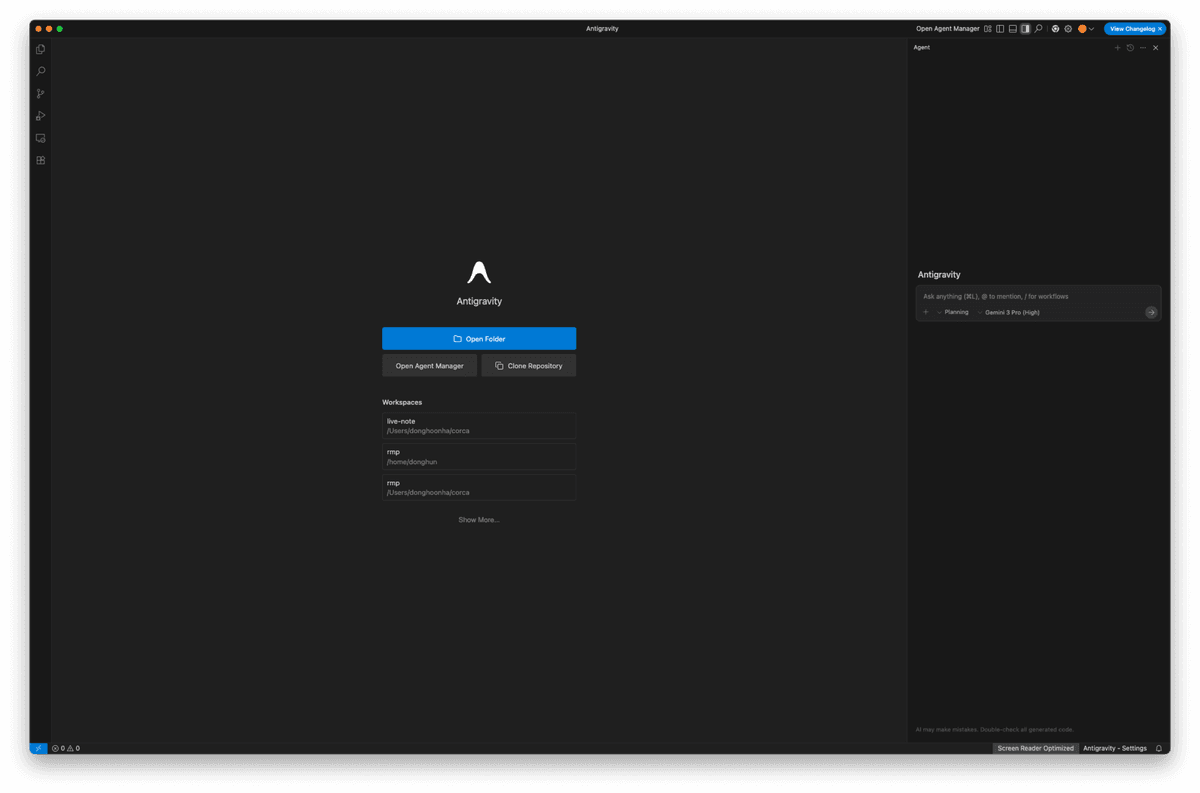Expand the Planning mode dropdown
1200x793 pixels.
pos(955,312)
